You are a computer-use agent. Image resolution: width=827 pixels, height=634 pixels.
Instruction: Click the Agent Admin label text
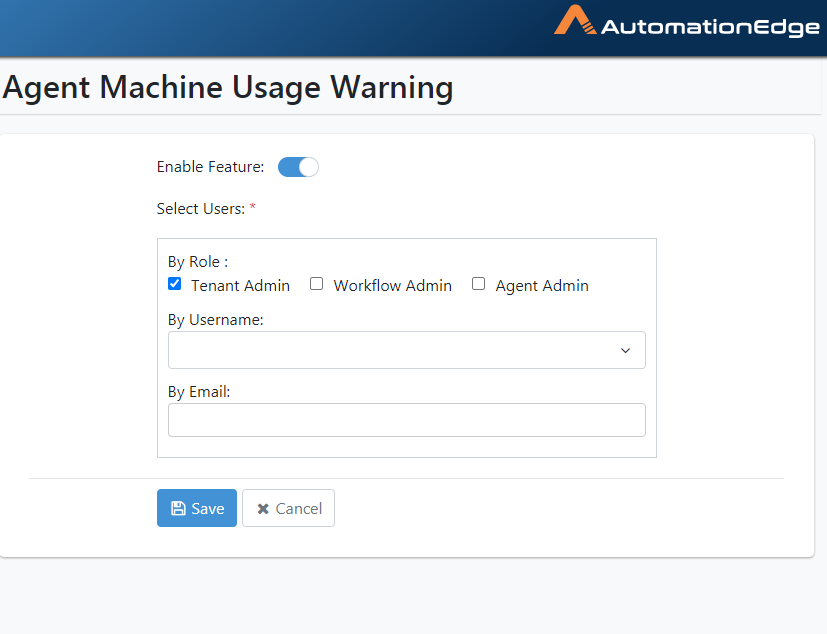click(x=542, y=286)
